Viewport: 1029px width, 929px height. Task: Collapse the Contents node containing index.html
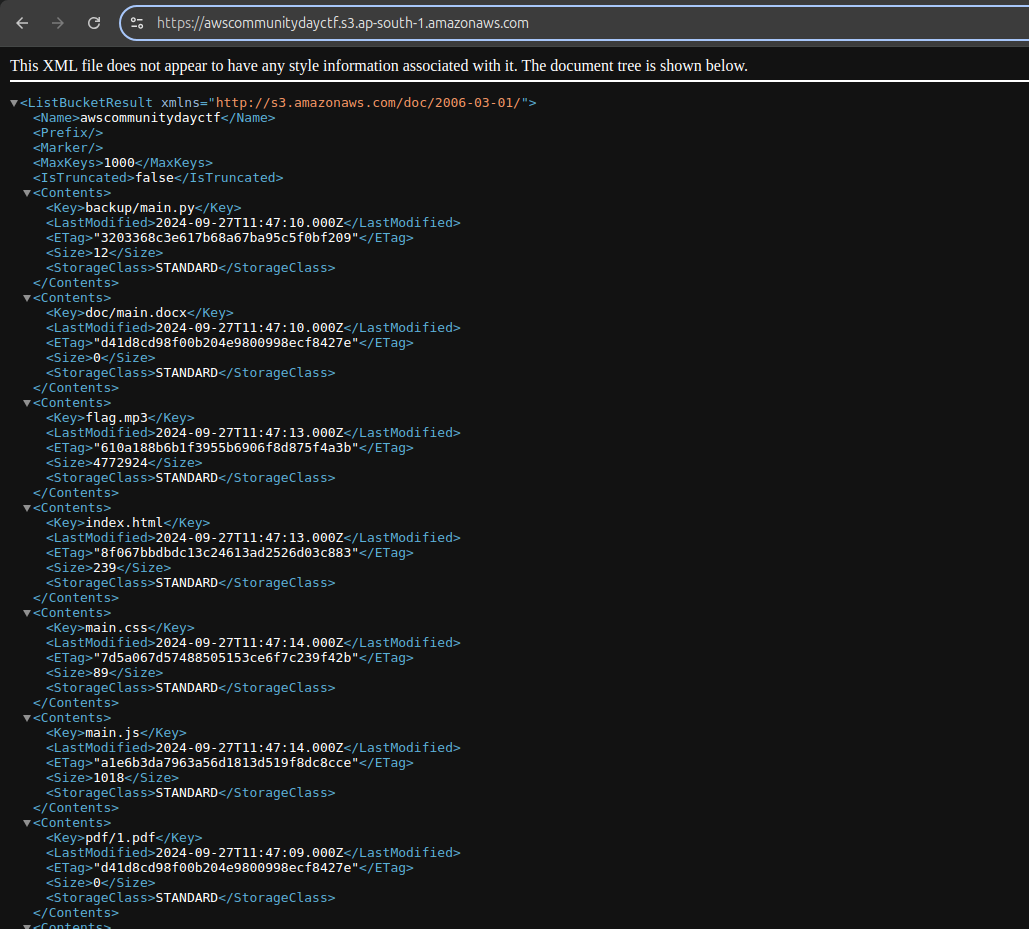coord(27,508)
